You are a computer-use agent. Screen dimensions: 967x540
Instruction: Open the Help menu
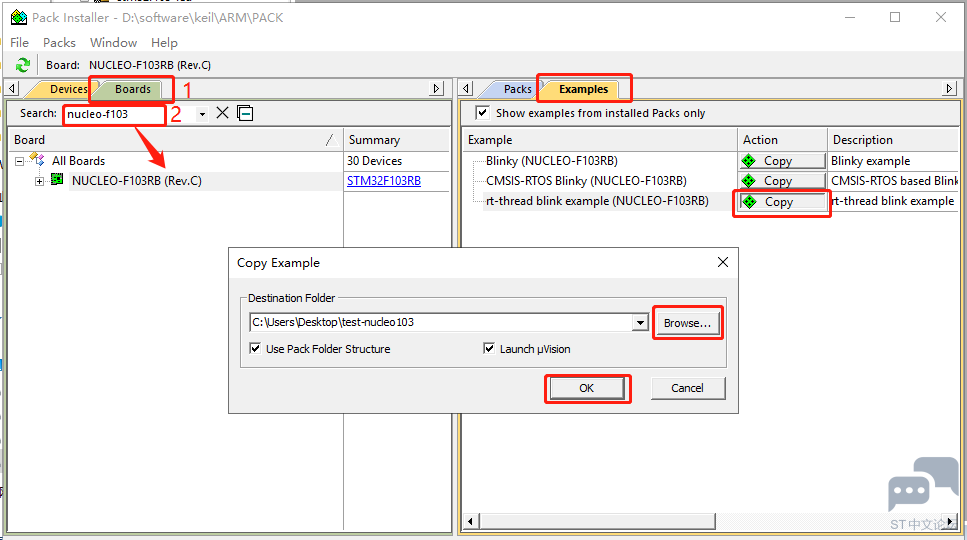164,43
